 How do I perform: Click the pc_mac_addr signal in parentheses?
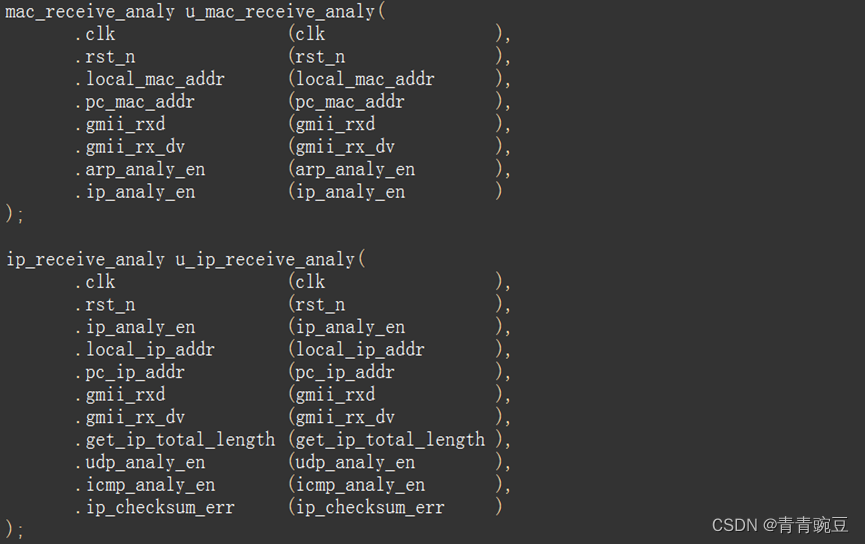(x=350, y=102)
